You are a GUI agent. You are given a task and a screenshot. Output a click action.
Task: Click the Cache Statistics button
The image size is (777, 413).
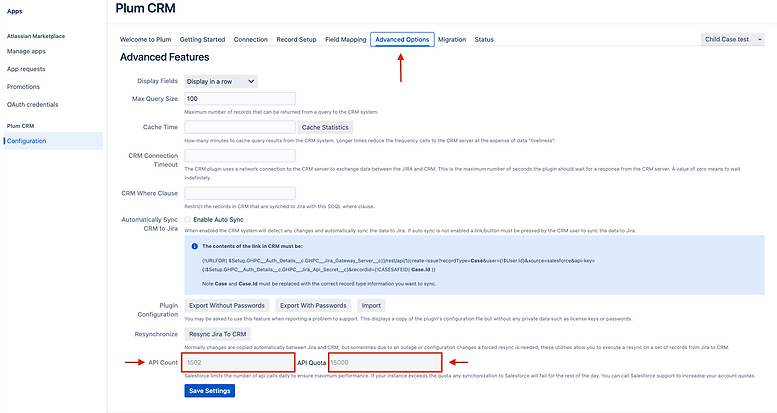[325, 127]
